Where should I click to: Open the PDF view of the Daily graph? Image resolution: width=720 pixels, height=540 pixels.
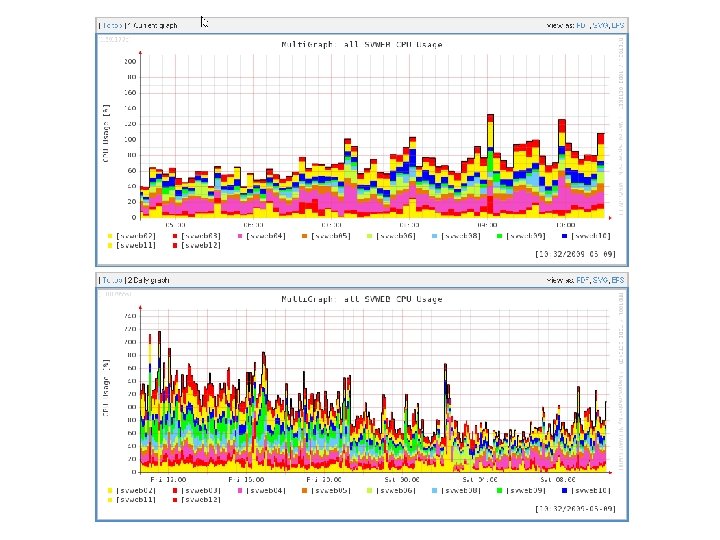point(582,280)
